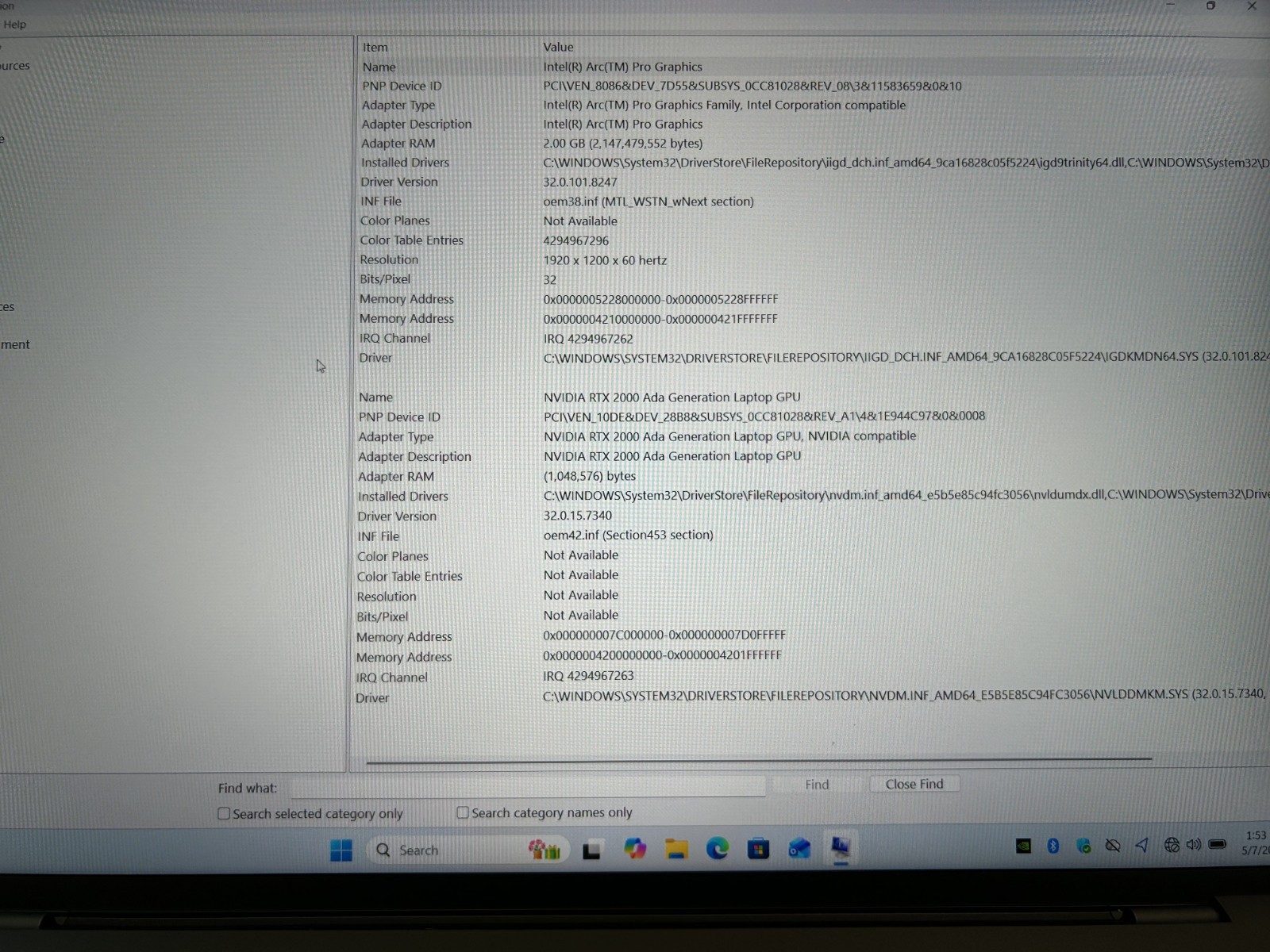
Task: Select IRQ 4294967263 value
Action: click(x=588, y=676)
